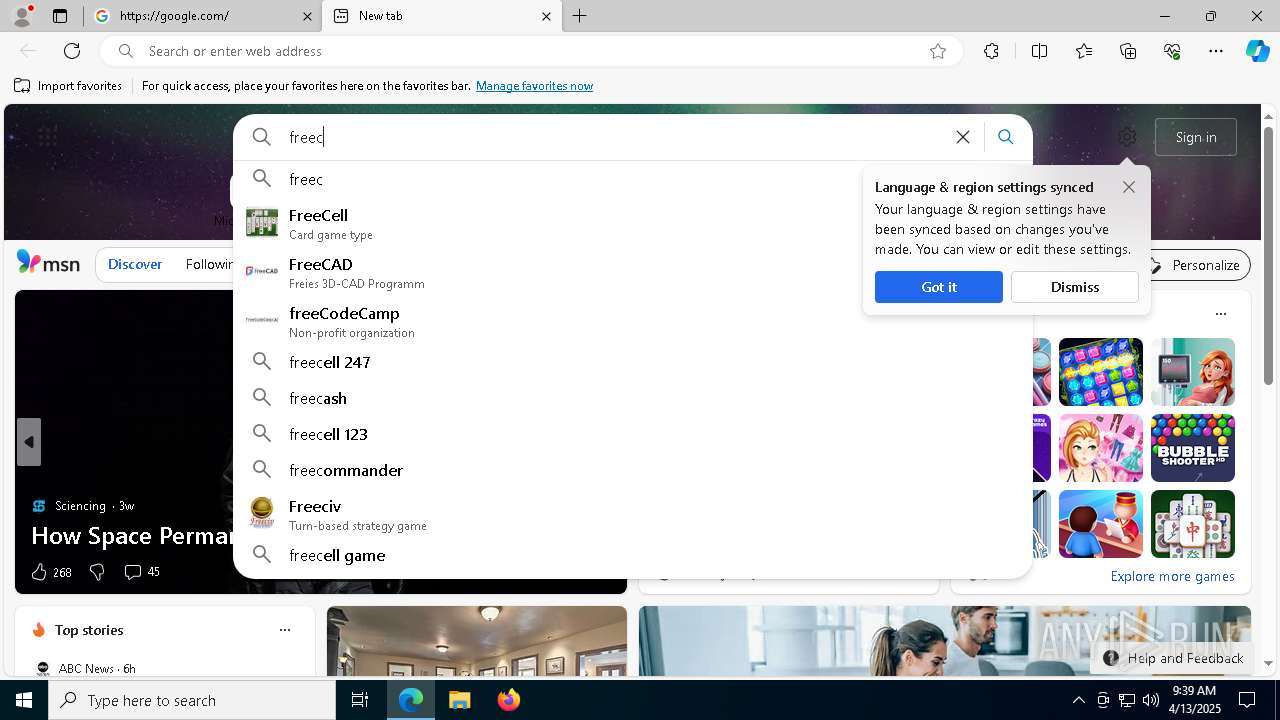
Task: Select the freecell 247 suggestion
Action: (x=632, y=362)
